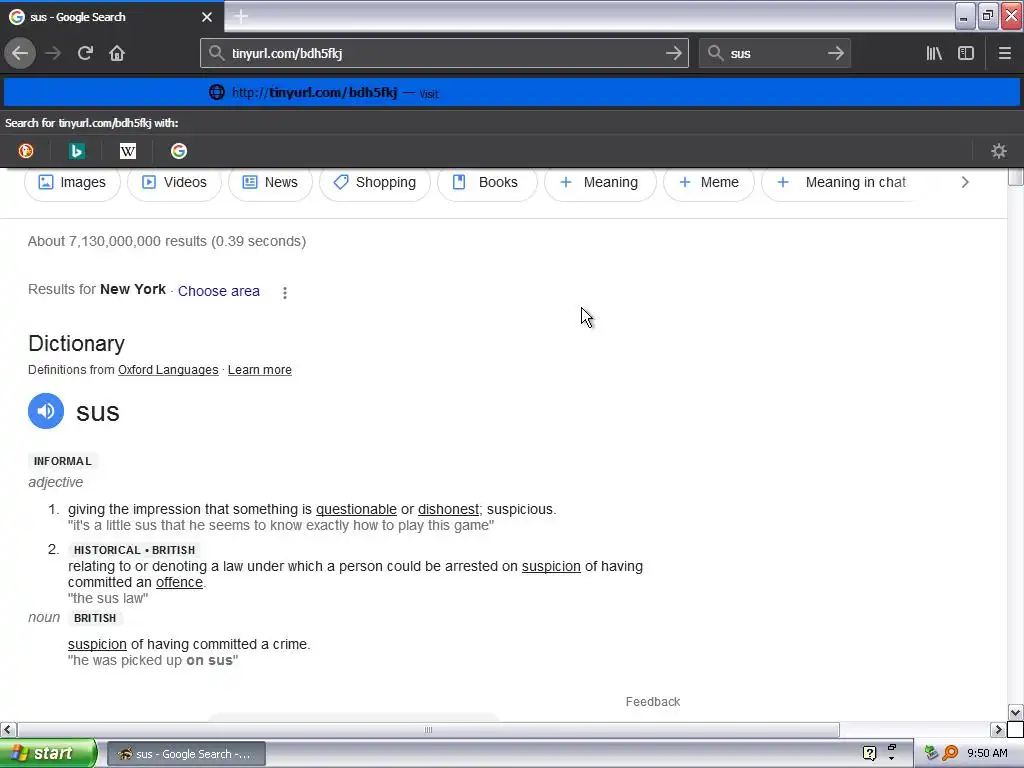The height and width of the screenshot is (768, 1024).
Task: Click the INFORMAL label badge
Action: tap(63, 461)
